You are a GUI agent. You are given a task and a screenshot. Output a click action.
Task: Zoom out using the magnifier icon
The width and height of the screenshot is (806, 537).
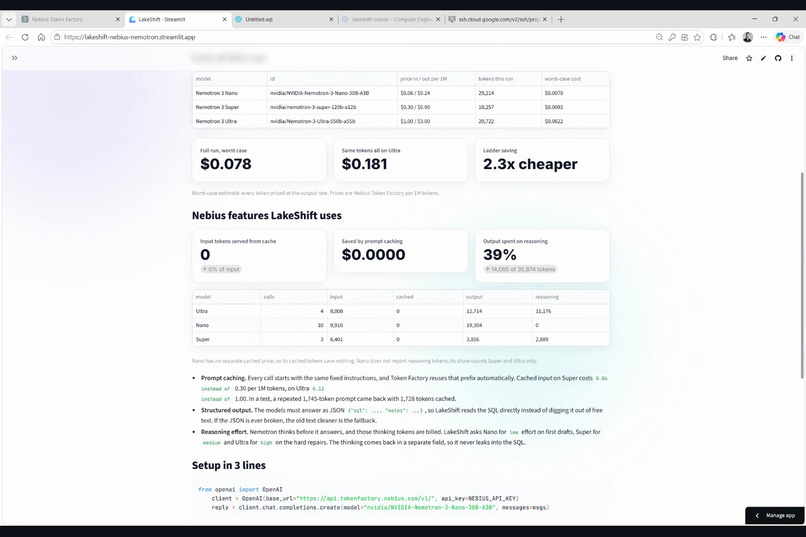click(659, 37)
